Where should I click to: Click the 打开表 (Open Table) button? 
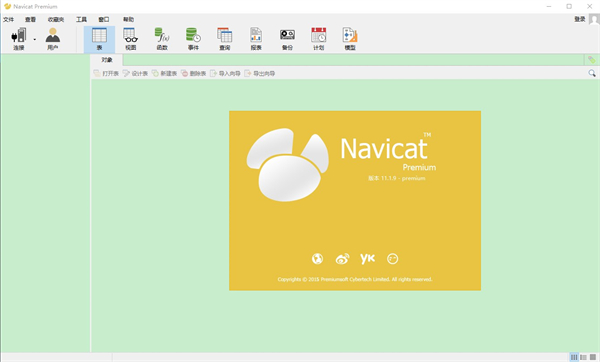tap(106, 73)
